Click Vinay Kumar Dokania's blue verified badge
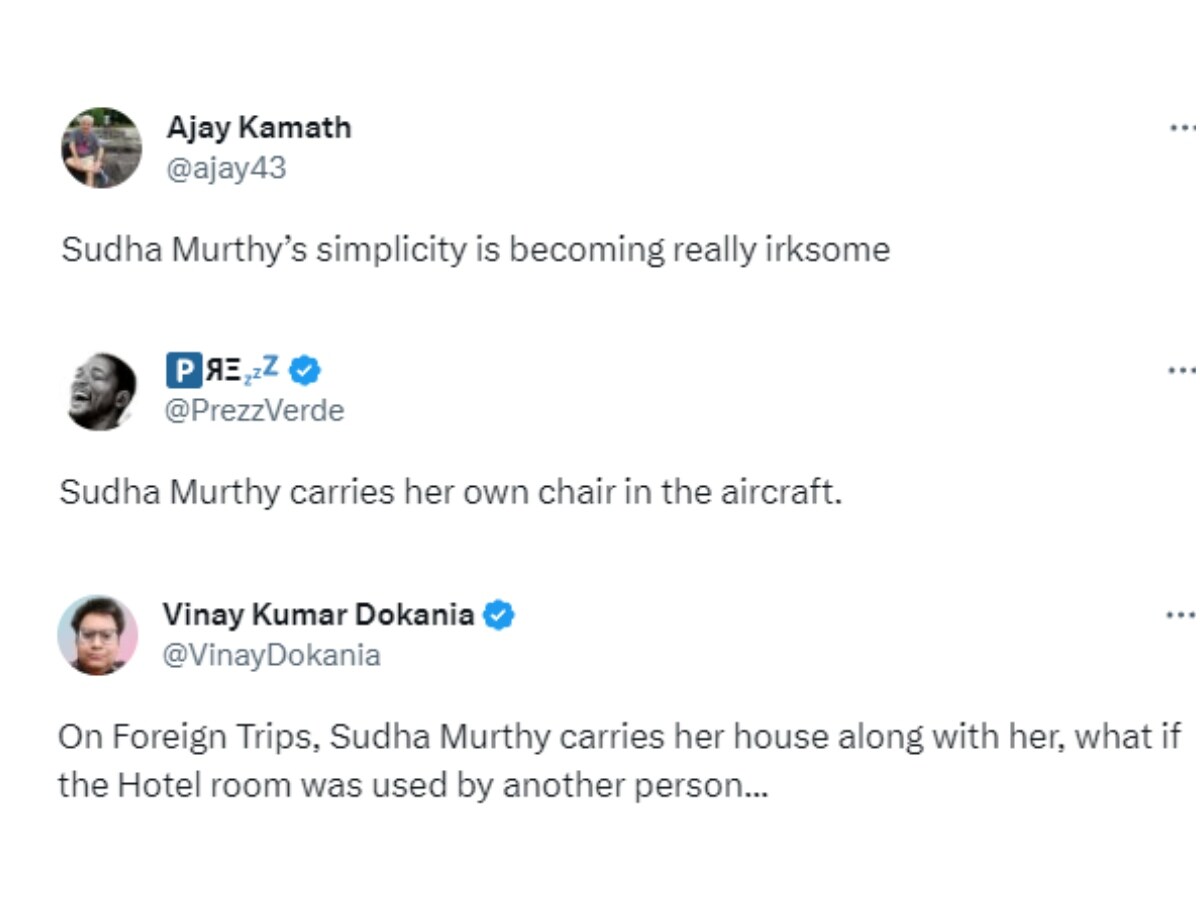Screen dimensions: 1200x900 pos(499,614)
